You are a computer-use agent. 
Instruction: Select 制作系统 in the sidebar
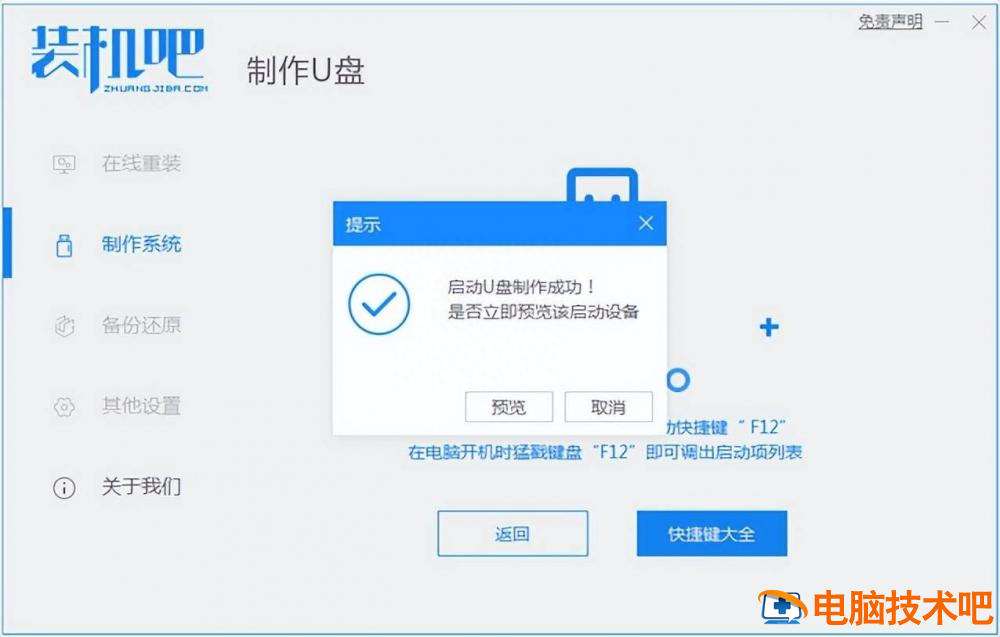142,244
